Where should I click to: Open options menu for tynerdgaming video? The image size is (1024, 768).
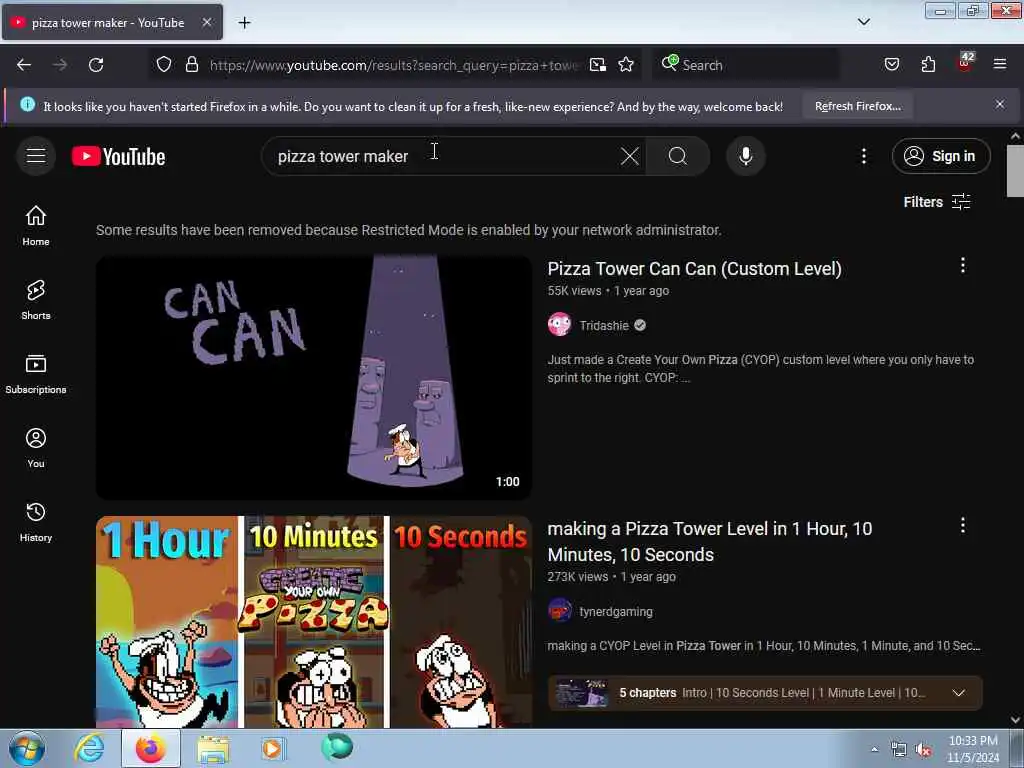[x=963, y=526]
